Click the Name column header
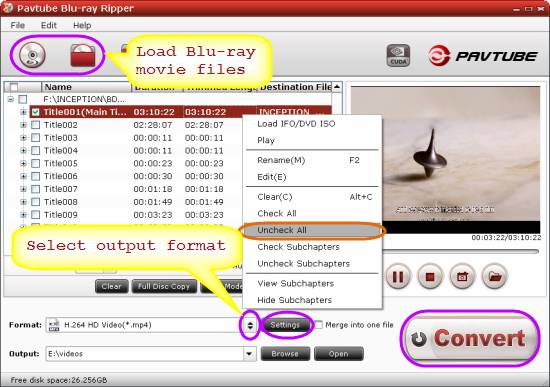This screenshot has height=387, width=550. pyautogui.click(x=86, y=87)
